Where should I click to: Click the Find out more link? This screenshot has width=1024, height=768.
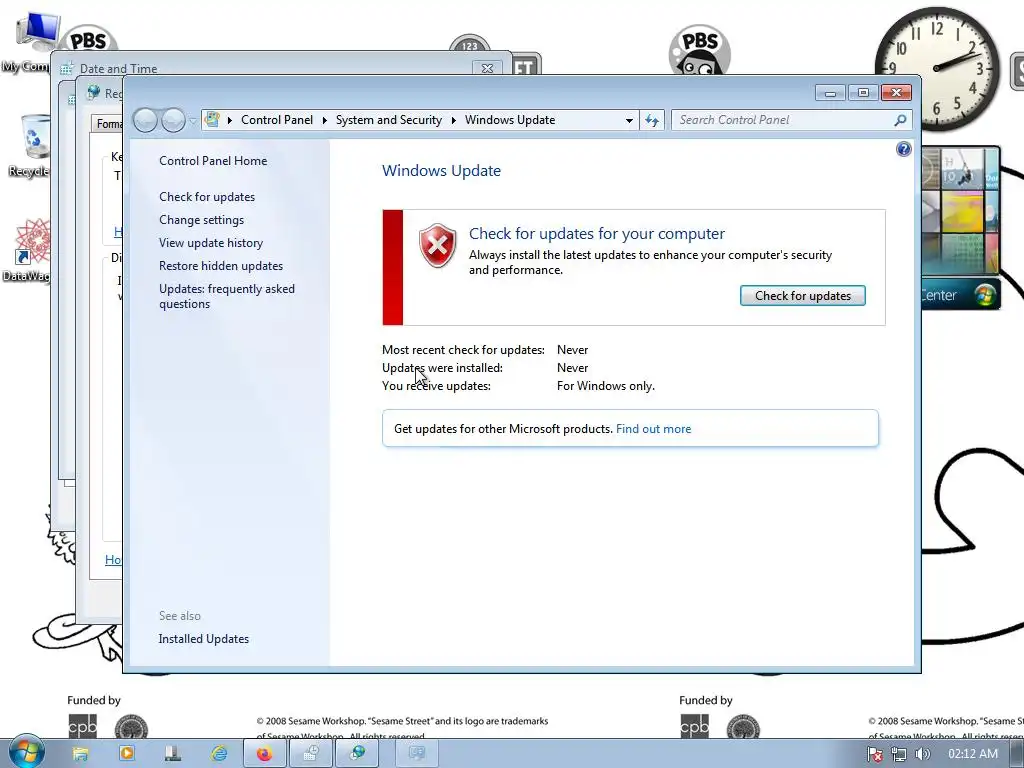[653, 429]
